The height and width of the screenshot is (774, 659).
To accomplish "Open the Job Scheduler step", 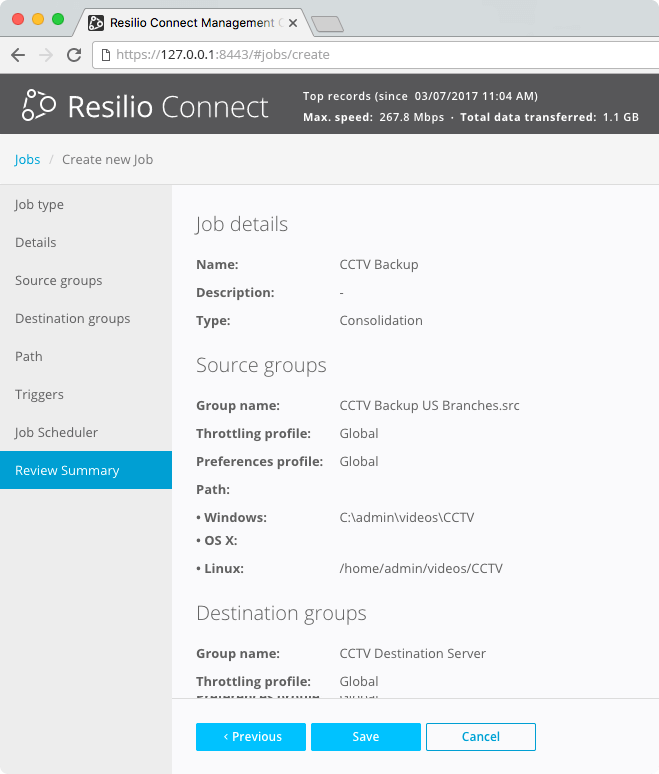I will point(86,432).
